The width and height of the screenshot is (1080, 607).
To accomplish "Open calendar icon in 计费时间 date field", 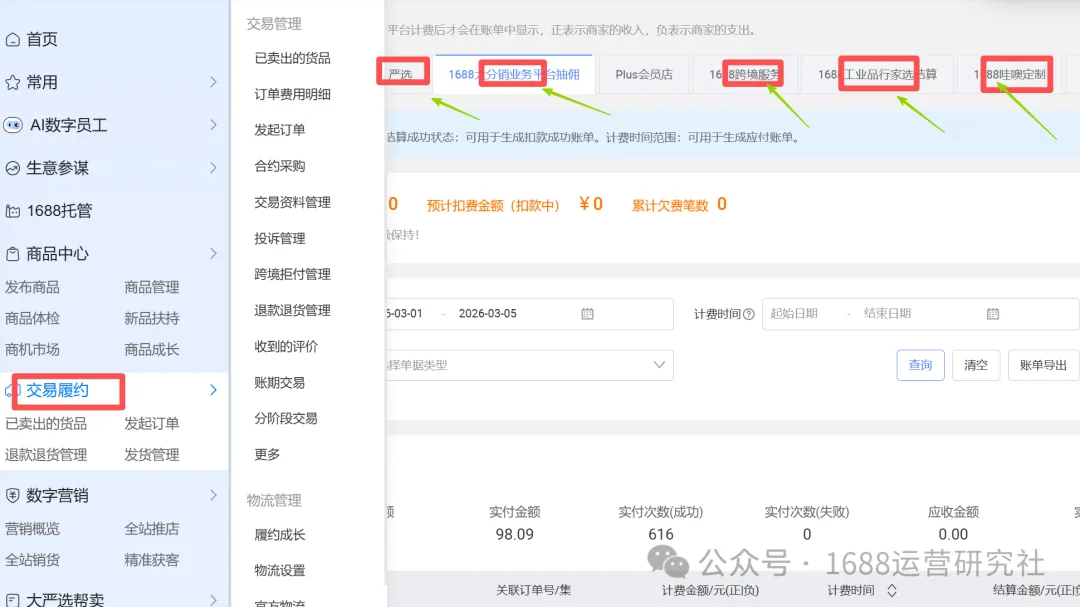I will coord(993,313).
